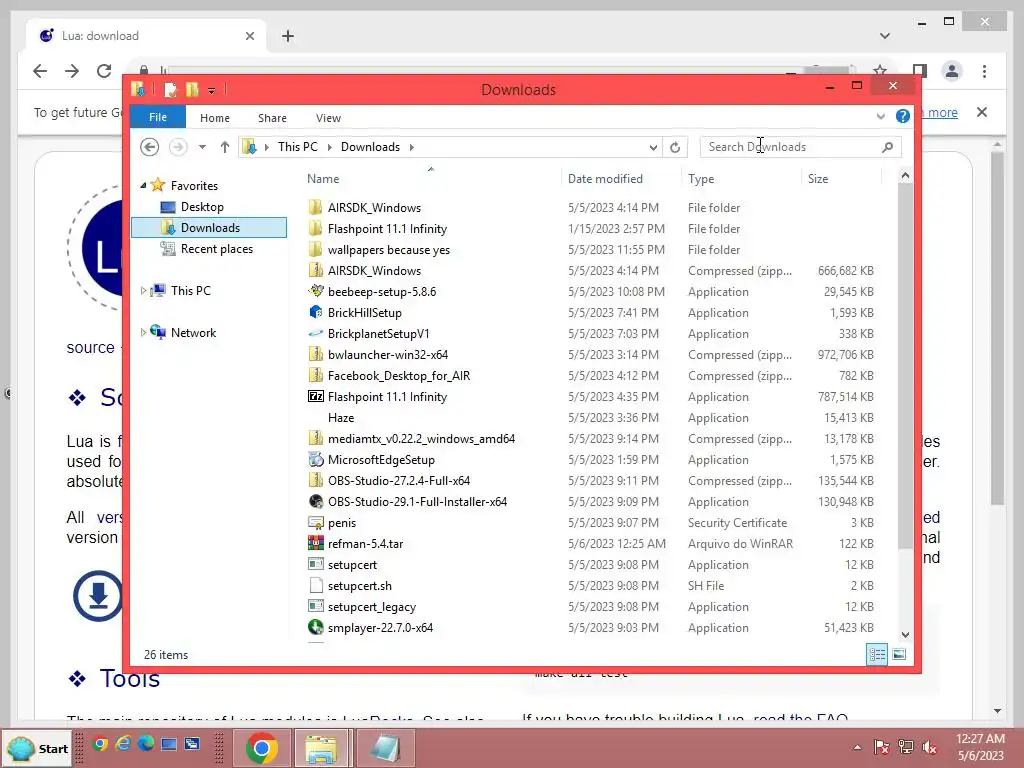Open the File Explorer taskbar button
Viewport: 1024px width, 768px height.
(x=321, y=748)
